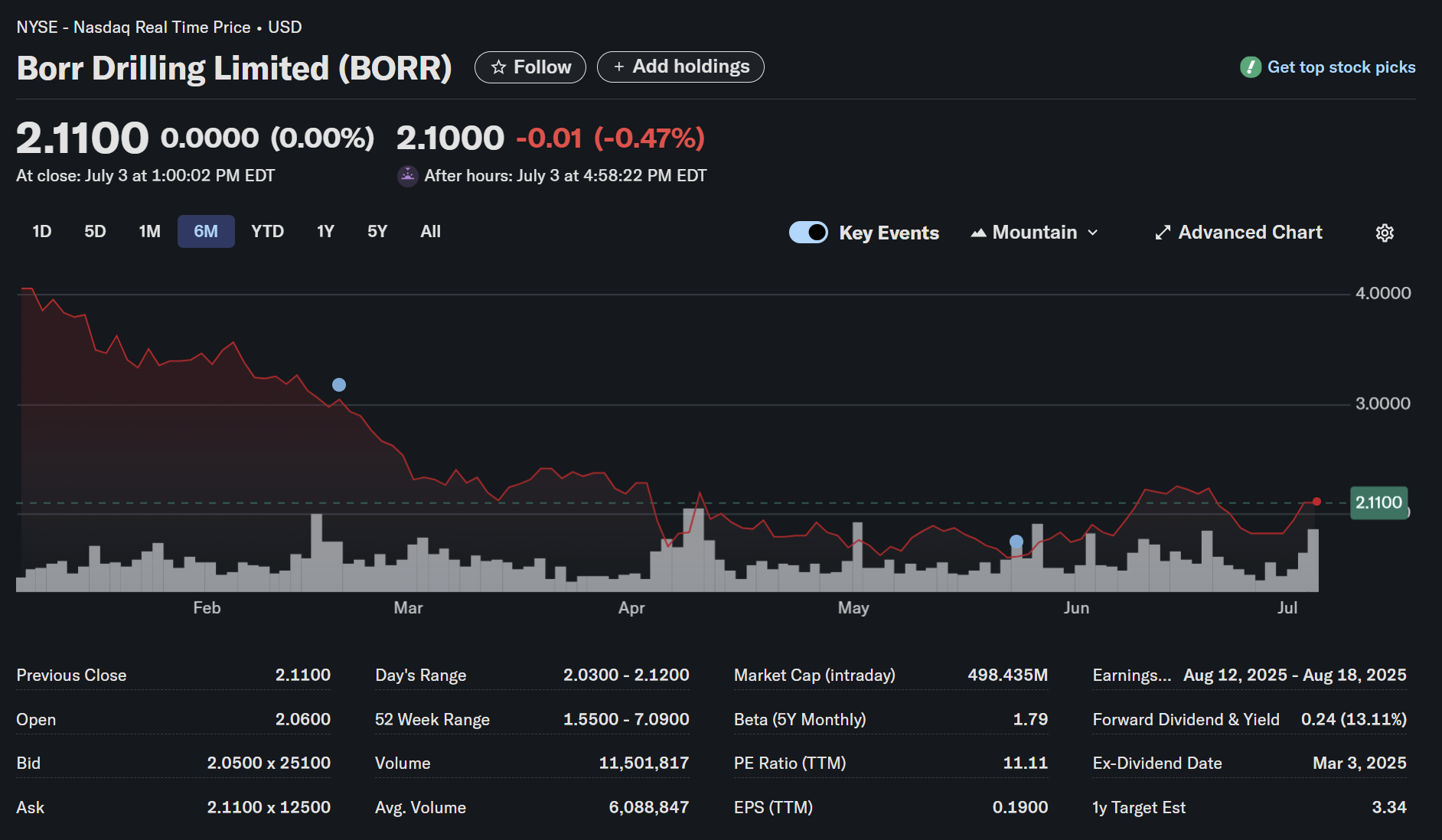Select the 1Y time range tab

pos(326,232)
